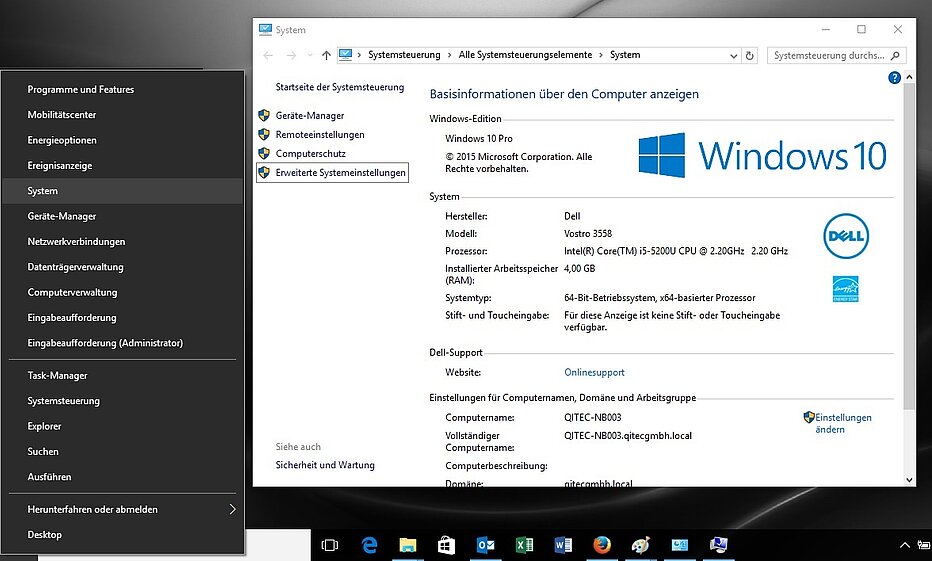Open Erweiterte Systemeinstellungen link
This screenshot has width=932, height=561.
click(340, 173)
